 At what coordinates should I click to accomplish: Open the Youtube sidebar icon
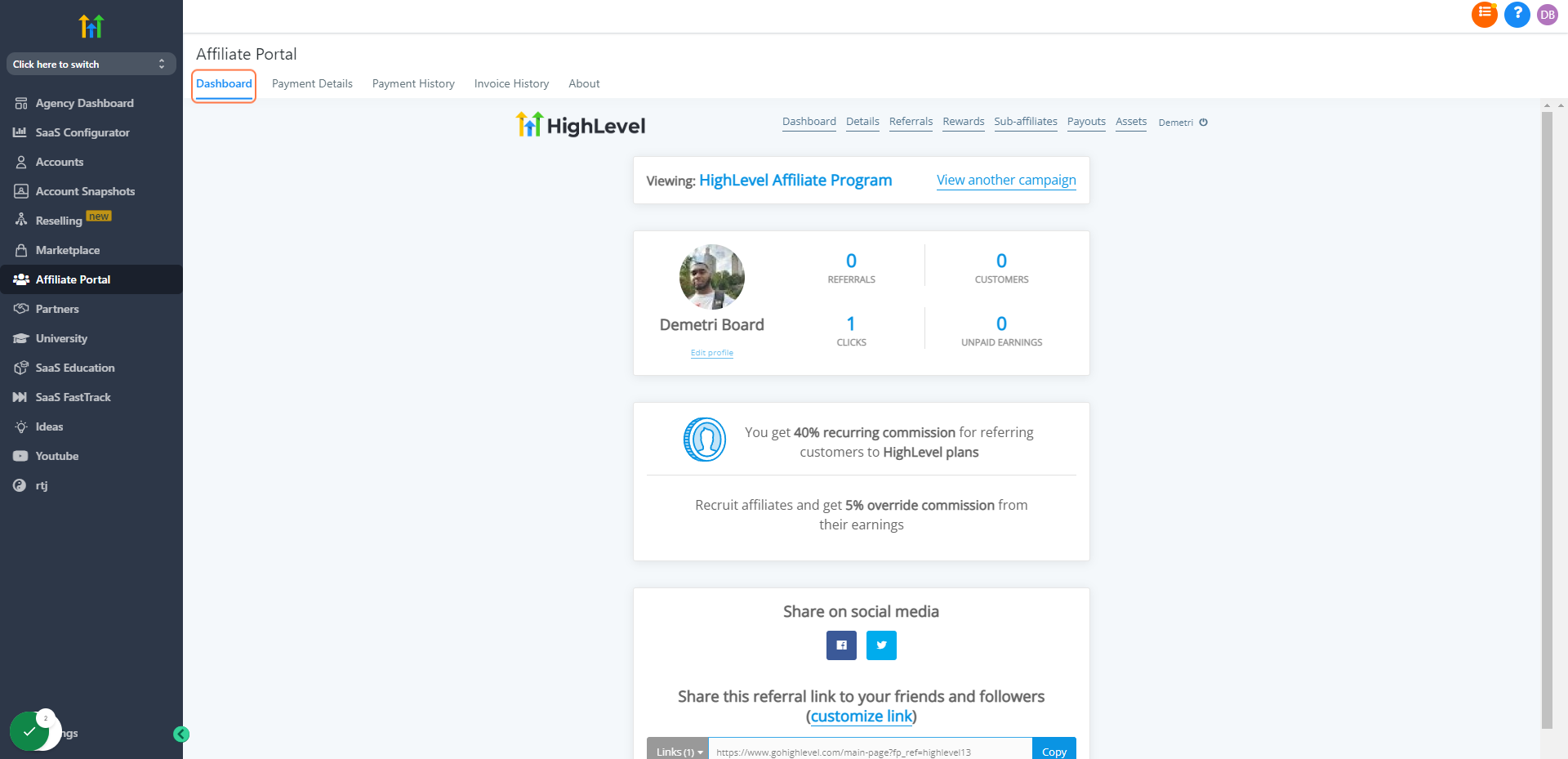pos(20,456)
